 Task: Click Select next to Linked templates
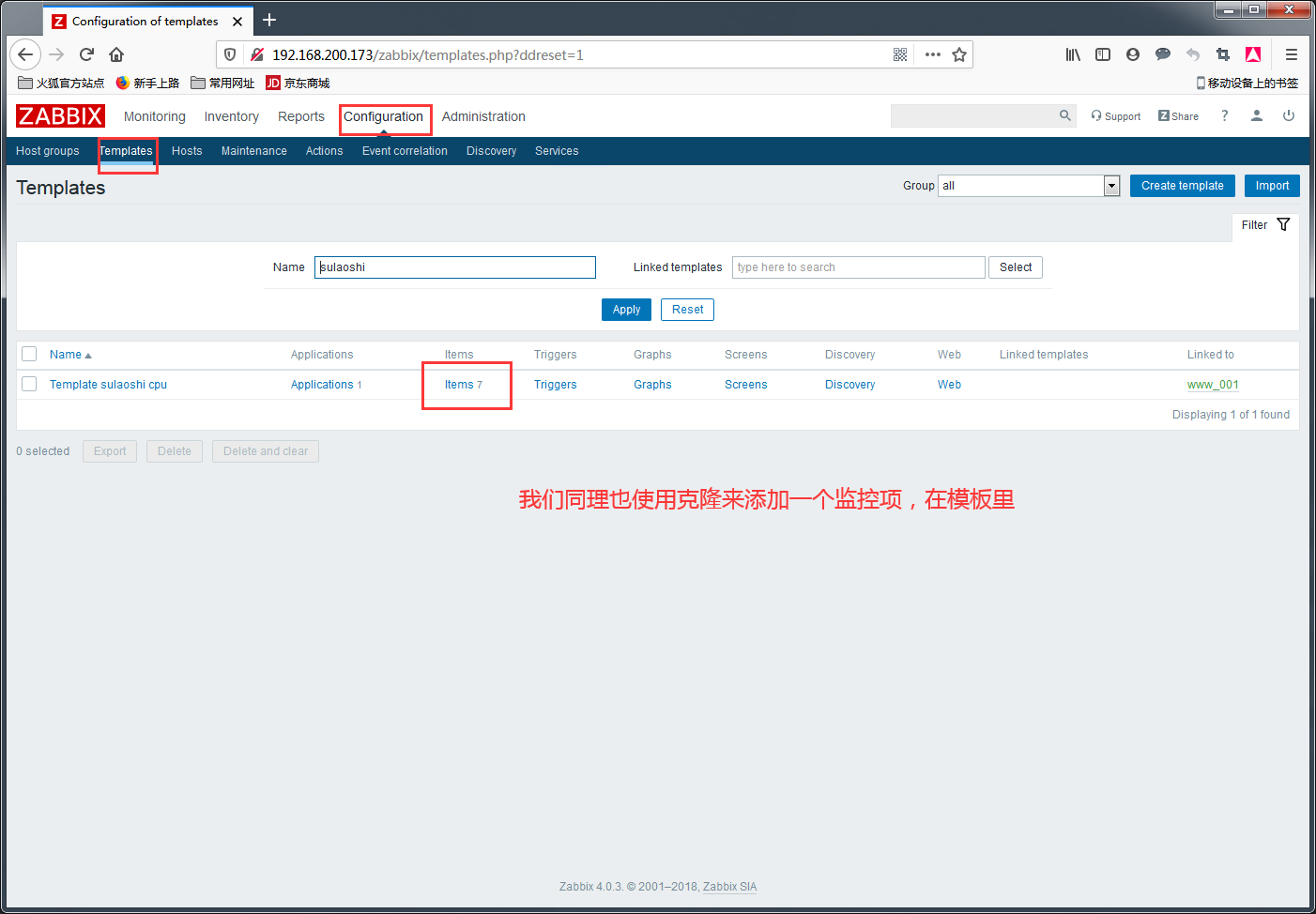[1016, 267]
